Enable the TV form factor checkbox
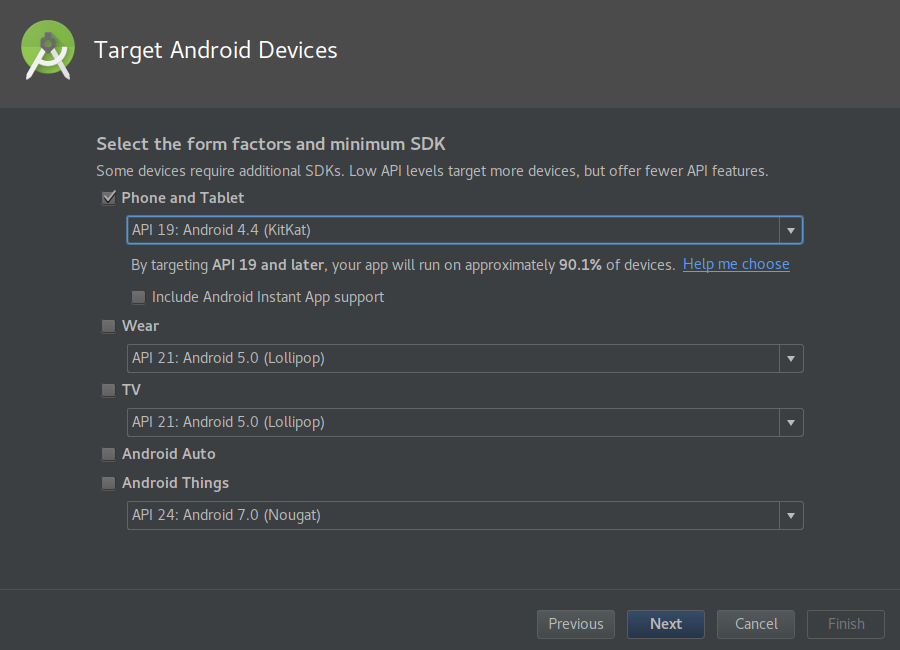 click(x=108, y=390)
